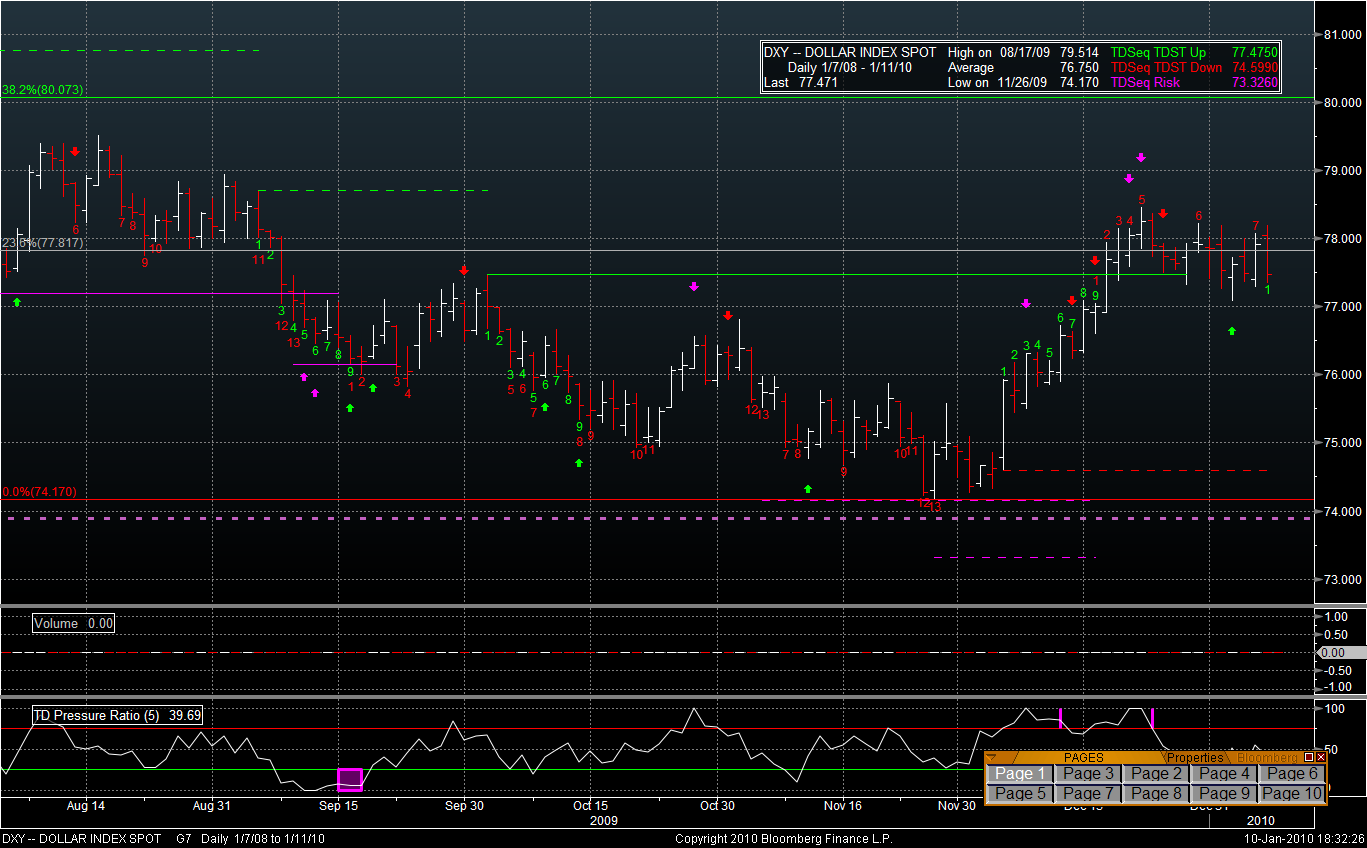Maximize the floating PAGES panel
Image resolution: width=1367 pixels, height=848 pixels.
tap(1309, 758)
